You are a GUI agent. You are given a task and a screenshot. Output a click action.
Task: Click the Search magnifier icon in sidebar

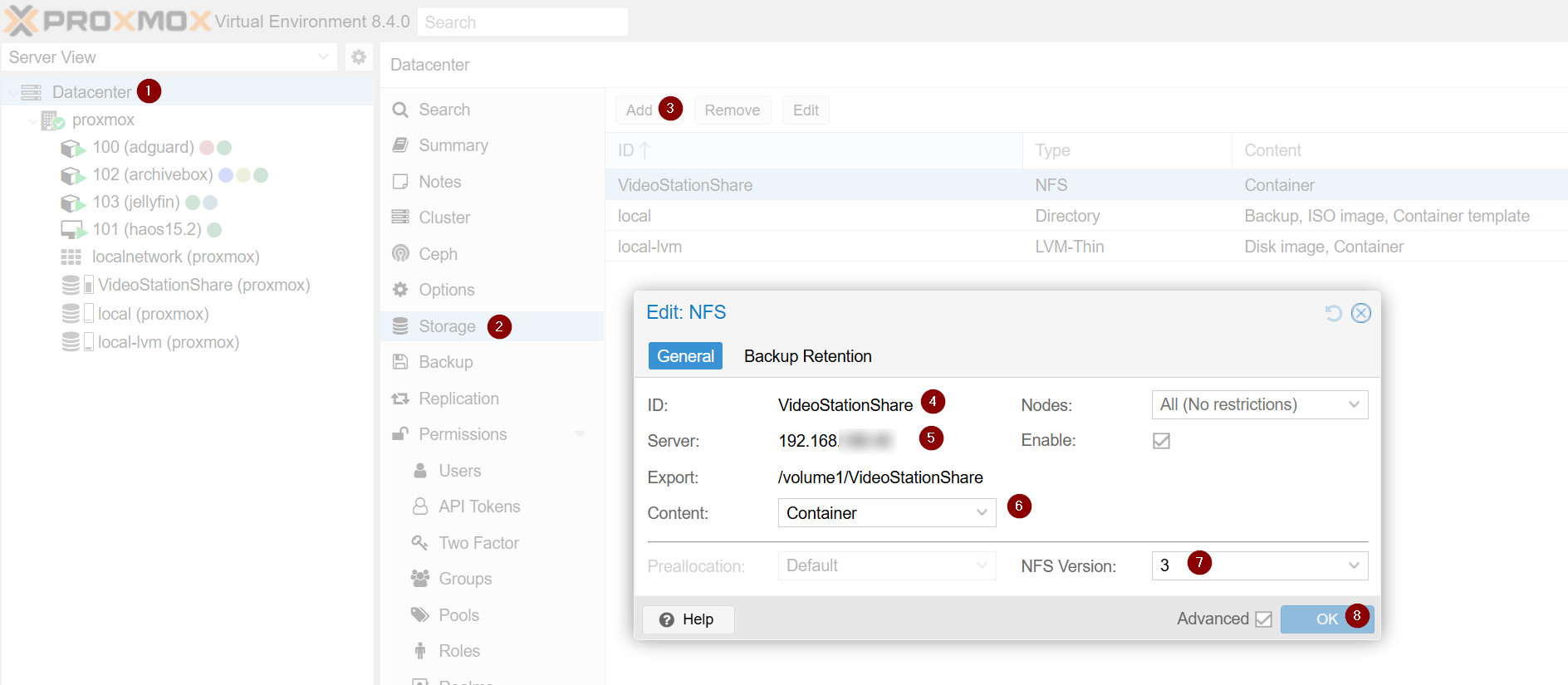pos(400,110)
